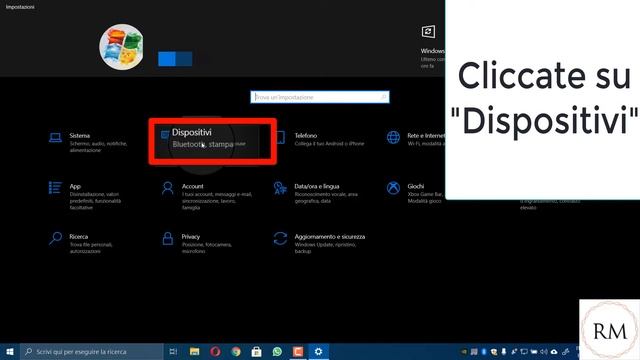Image resolution: width=640 pixels, height=360 pixels.
Task: Open Data/ora e lingua settings
Action: click(x=316, y=193)
